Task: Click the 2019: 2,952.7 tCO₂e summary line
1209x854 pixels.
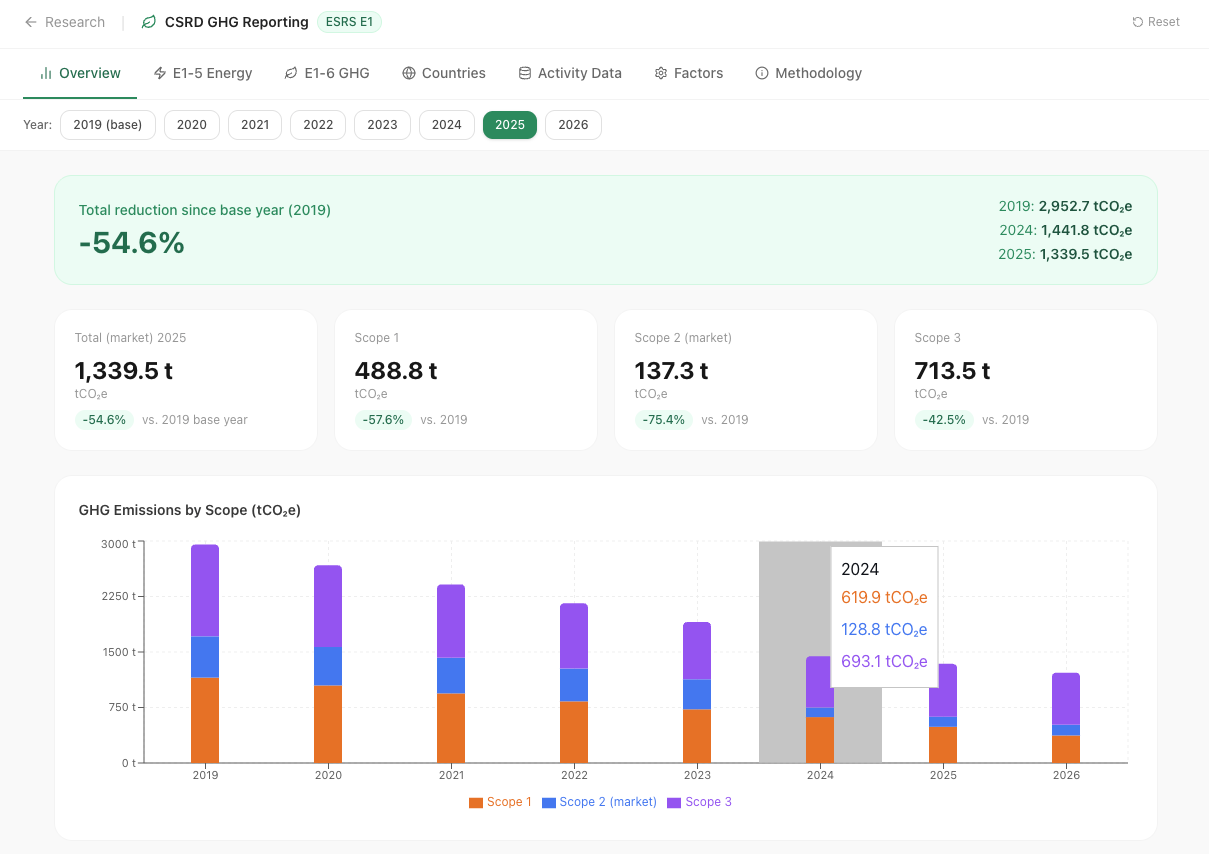Action: coord(1065,206)
